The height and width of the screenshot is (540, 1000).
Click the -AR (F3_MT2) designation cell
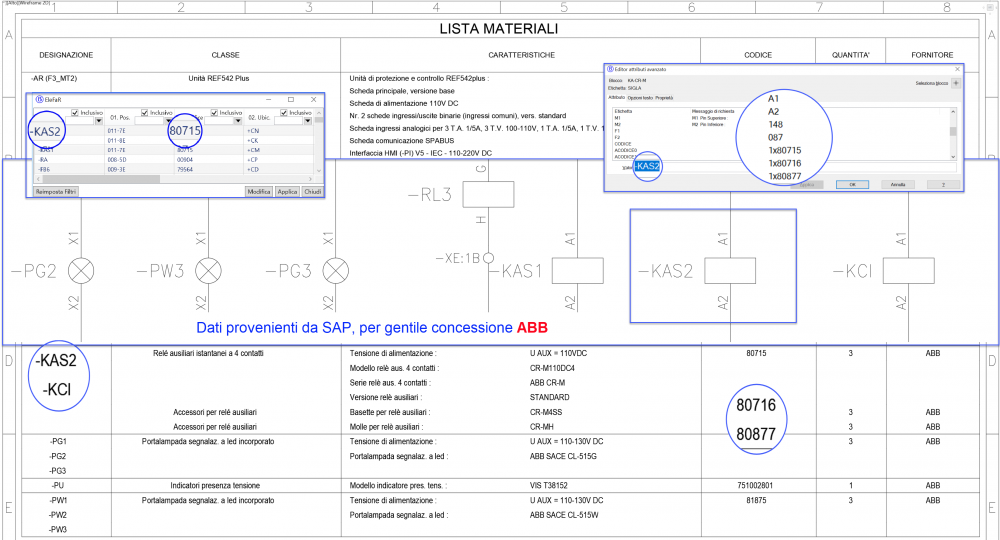pos(54,78)
